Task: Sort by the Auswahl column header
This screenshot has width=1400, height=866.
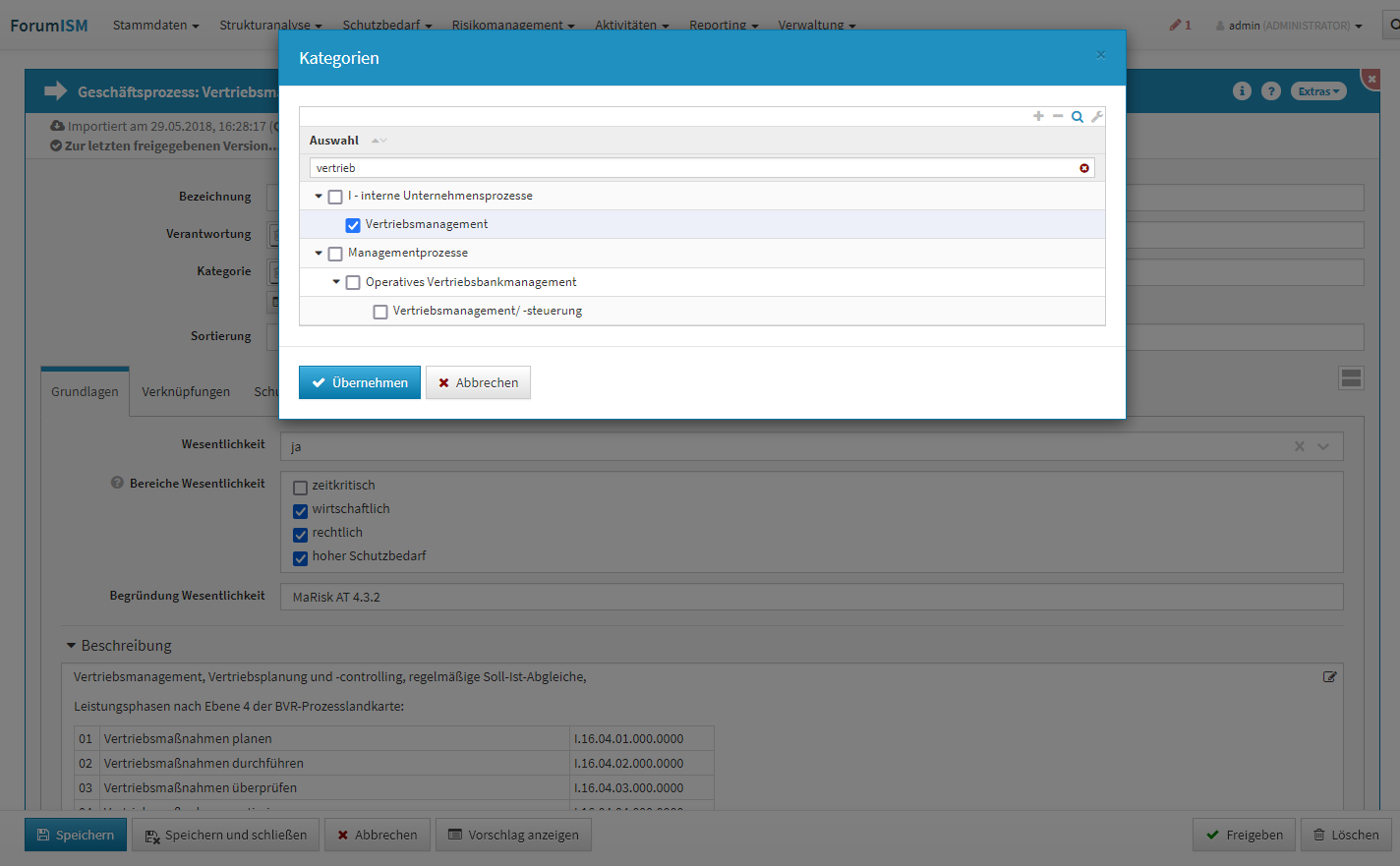Action: 334,141
